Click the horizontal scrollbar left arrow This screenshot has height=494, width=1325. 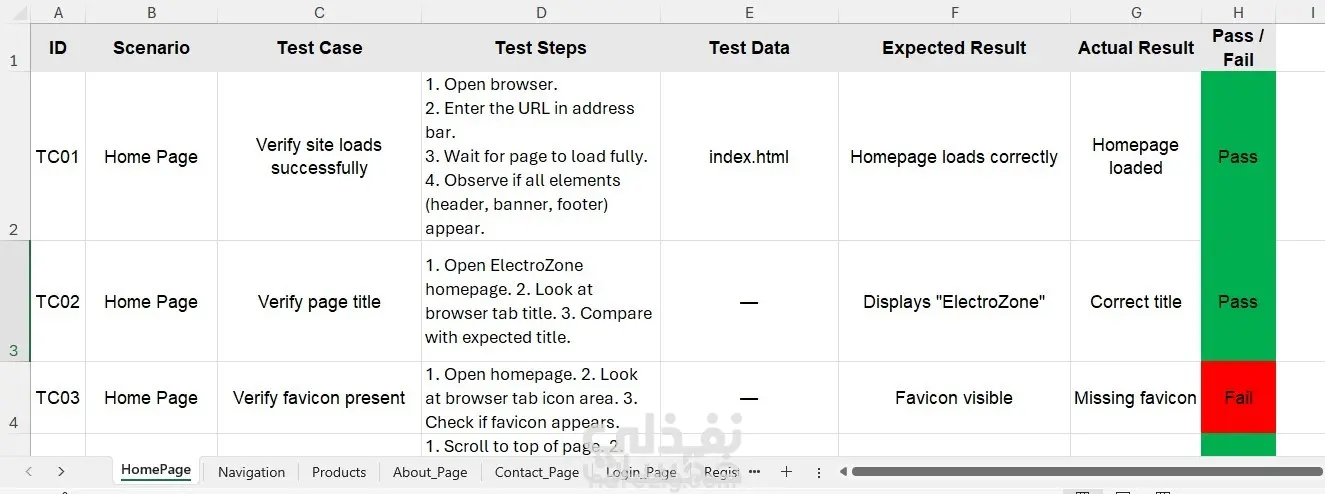pyautogui.click(x=843, y=472)
